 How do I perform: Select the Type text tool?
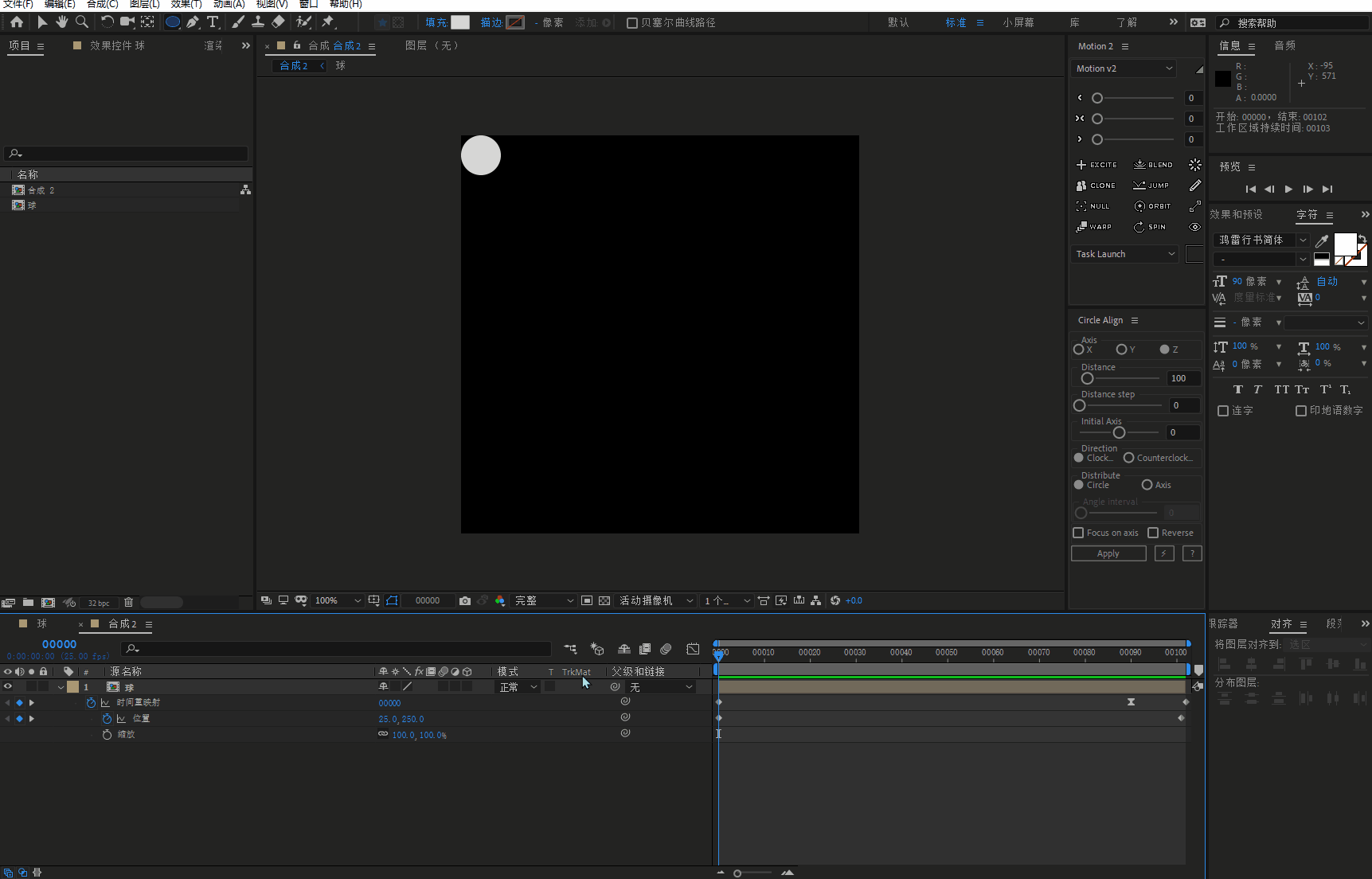213,22
